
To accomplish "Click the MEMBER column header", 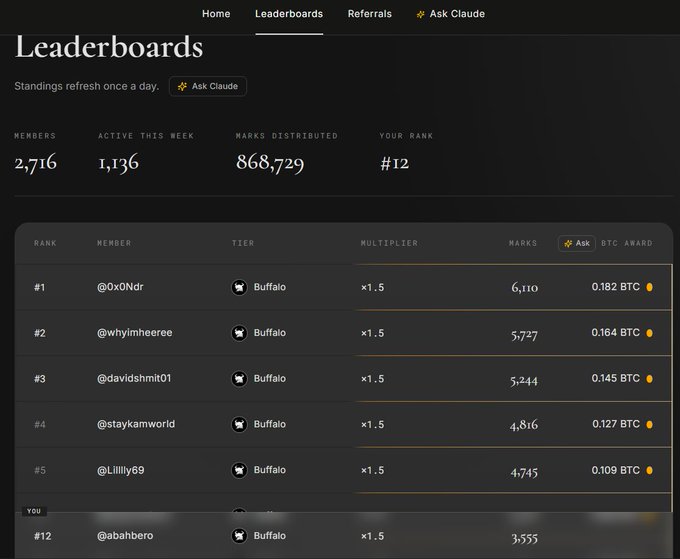I will click(114, 243).
